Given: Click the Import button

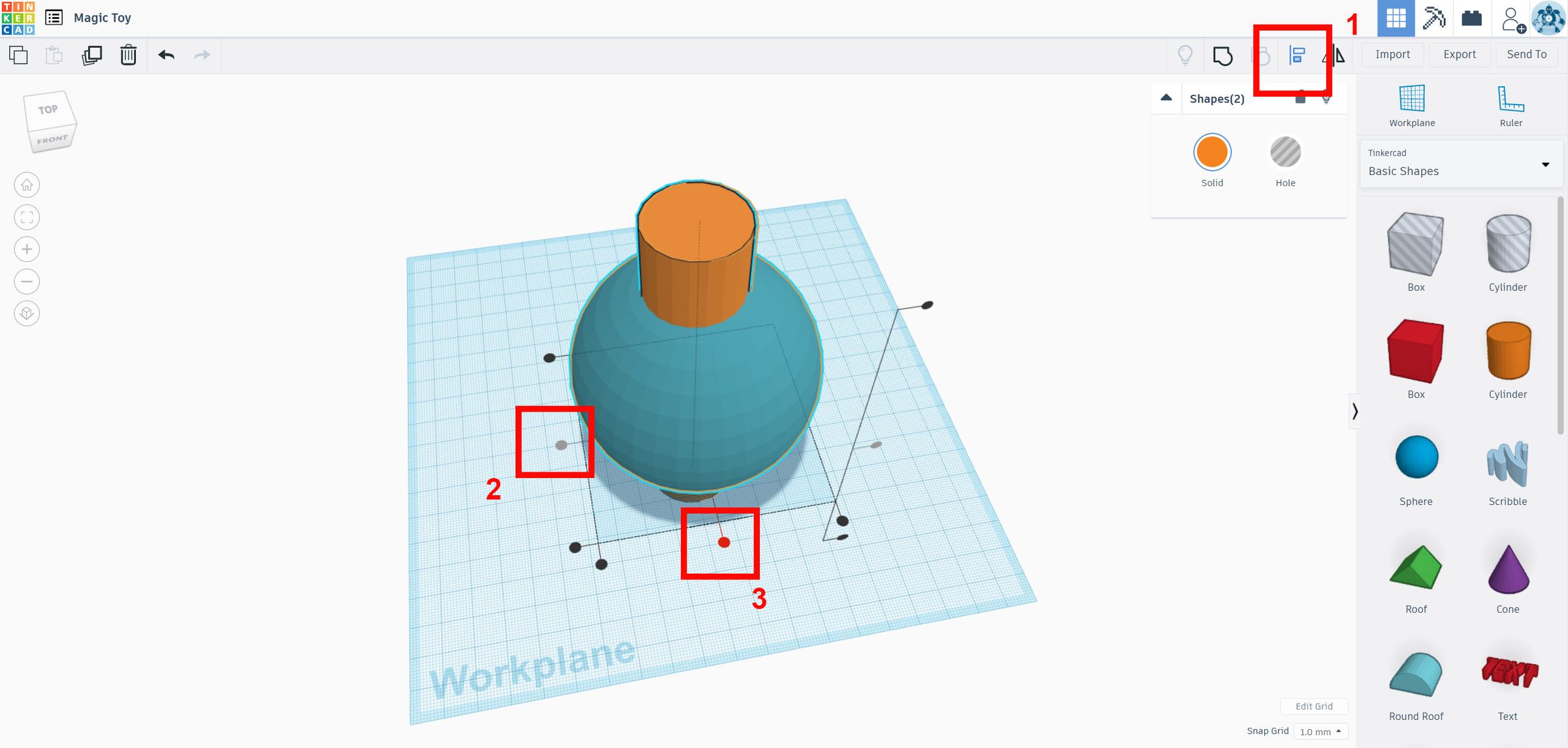Looking at the screenshot, I should click(x=1392, y=54).
